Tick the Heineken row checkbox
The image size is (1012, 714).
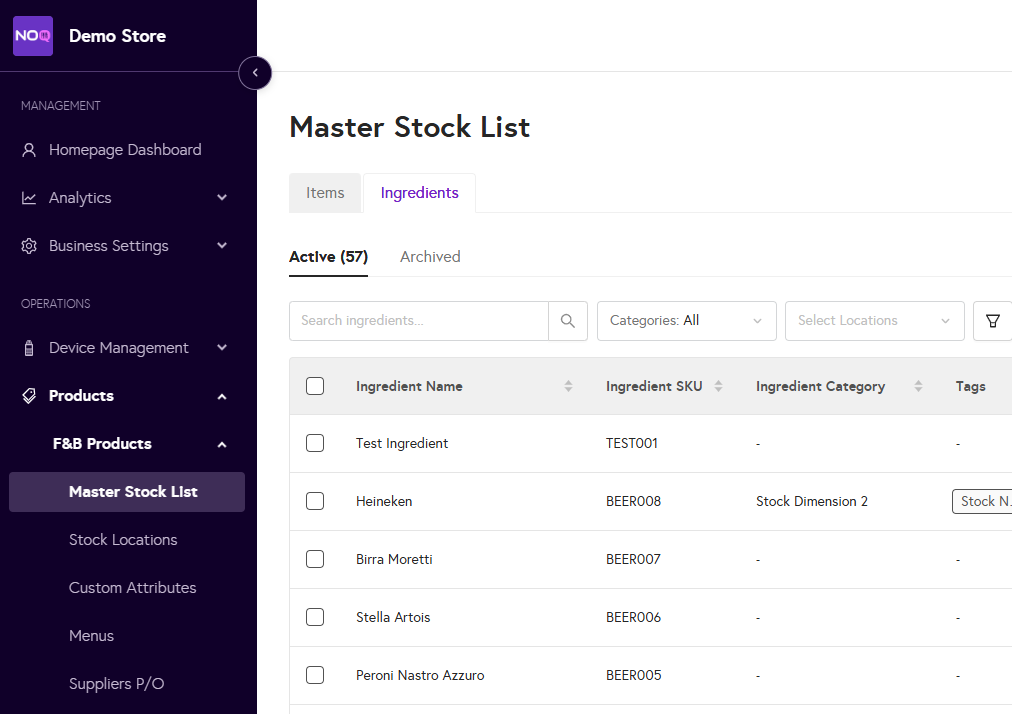point(315,501)
